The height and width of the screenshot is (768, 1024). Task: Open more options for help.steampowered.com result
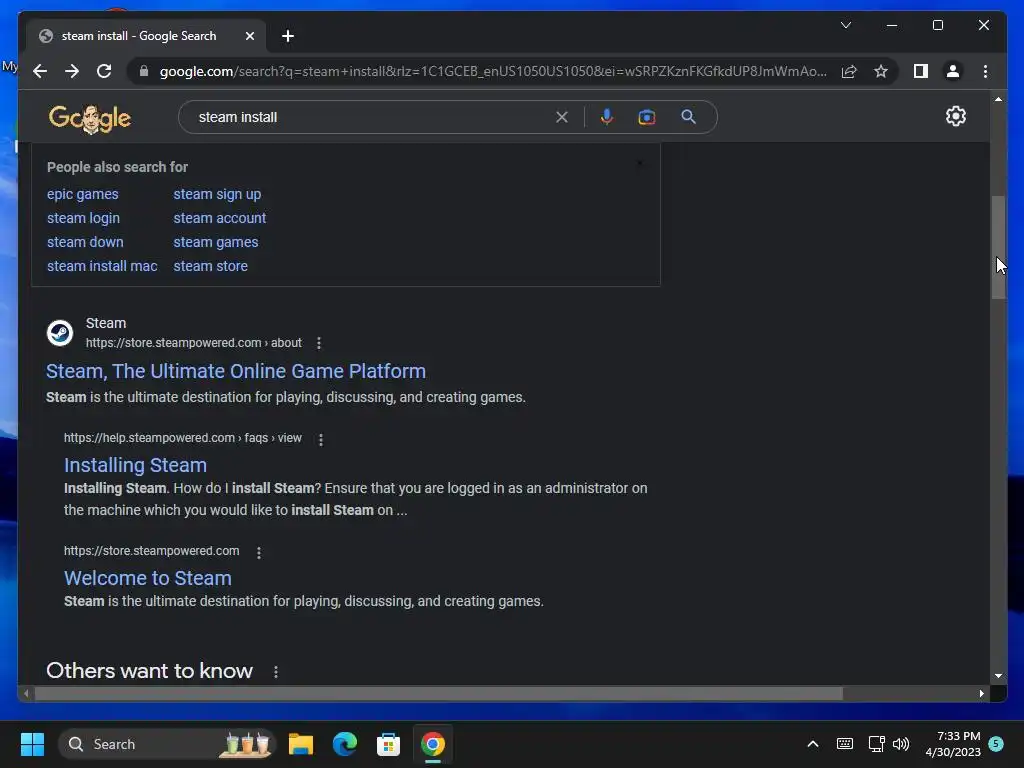321,440
